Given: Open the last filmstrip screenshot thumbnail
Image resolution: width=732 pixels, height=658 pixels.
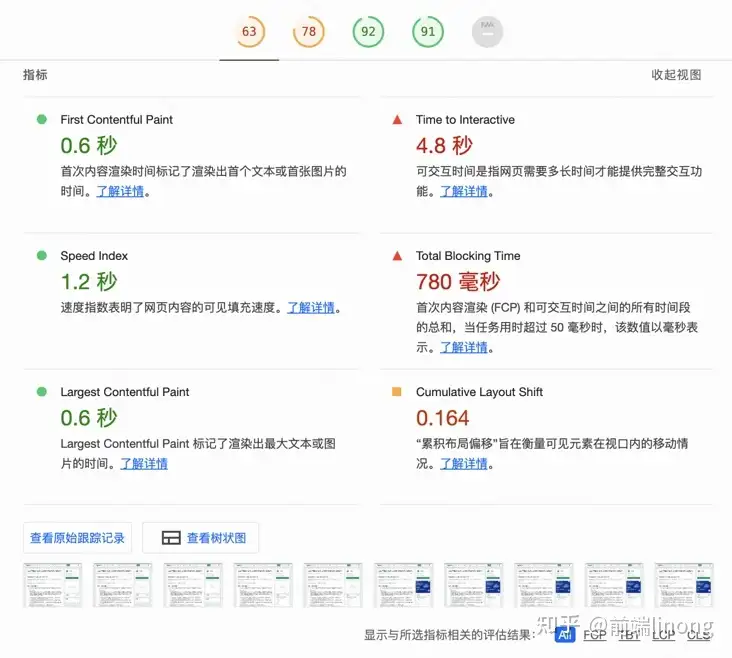Looking at the screenshot, I should tap(684, 586).
